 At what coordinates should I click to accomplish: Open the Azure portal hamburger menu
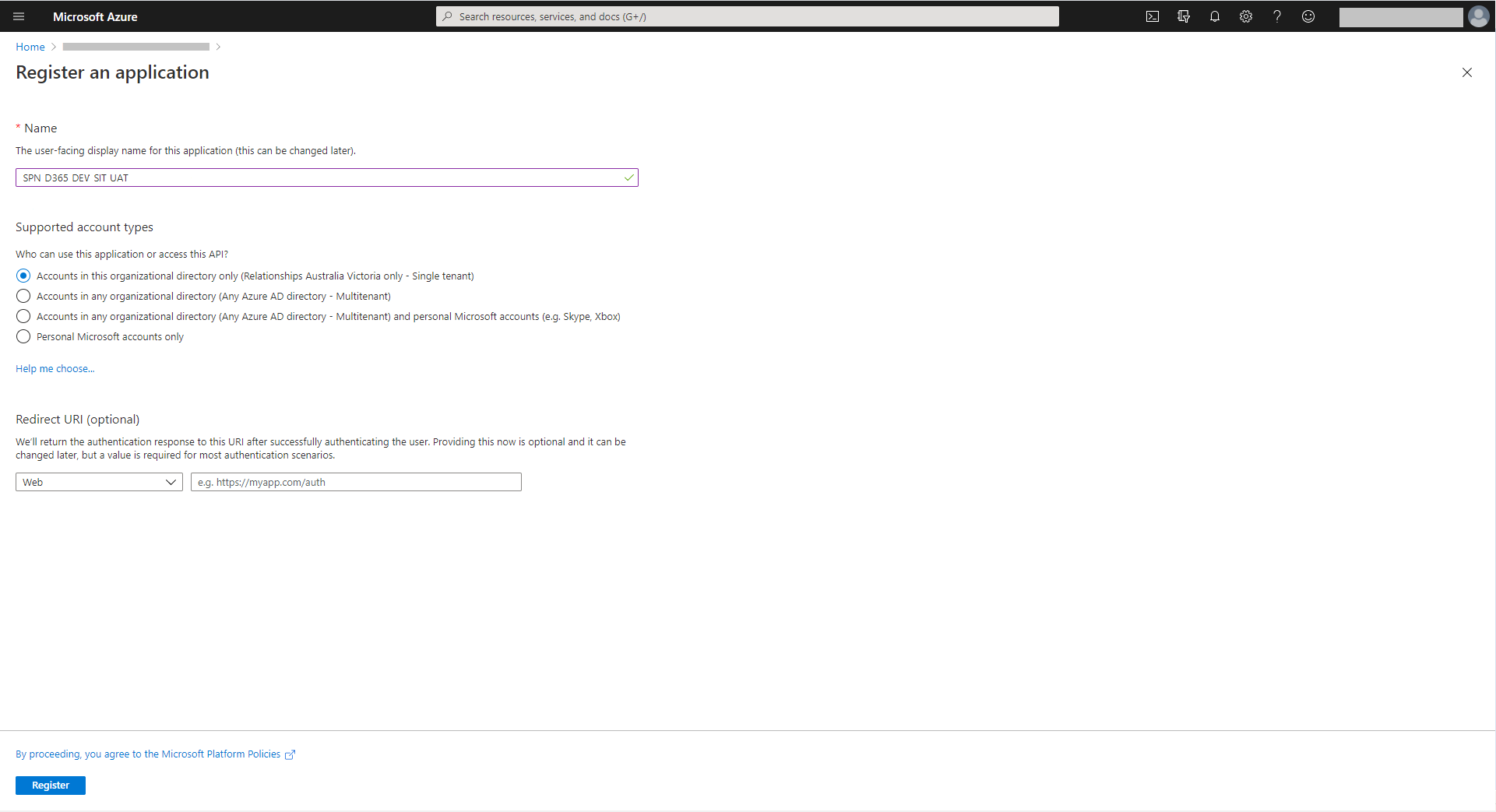click(19, 16)
